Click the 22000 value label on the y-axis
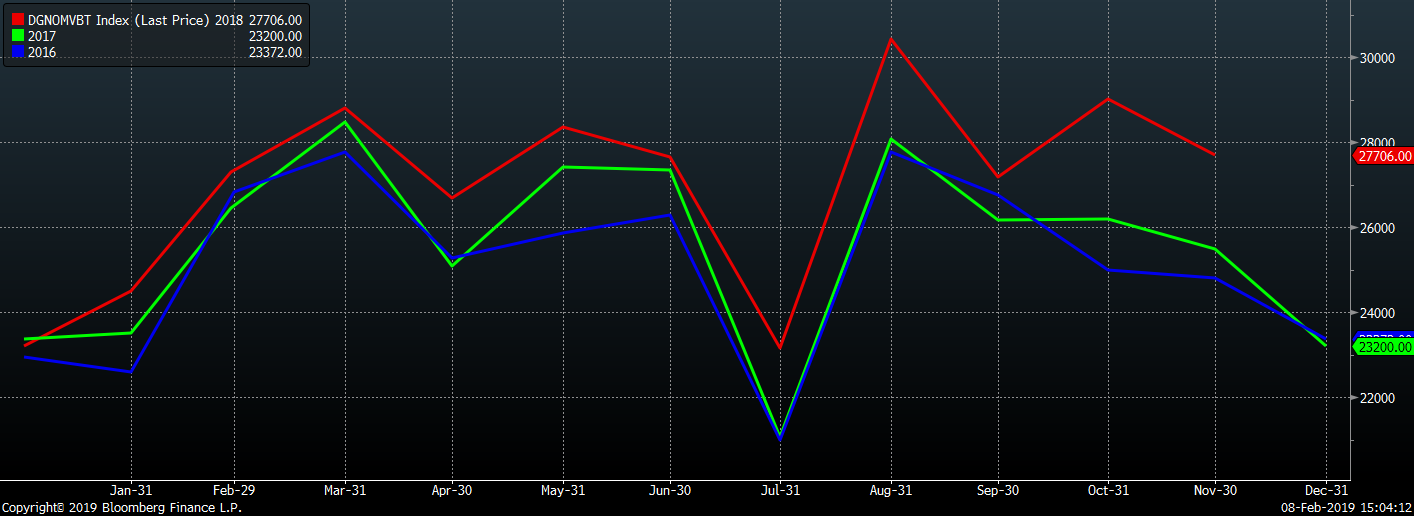Screen dimensions: 1414x516 1374,398
